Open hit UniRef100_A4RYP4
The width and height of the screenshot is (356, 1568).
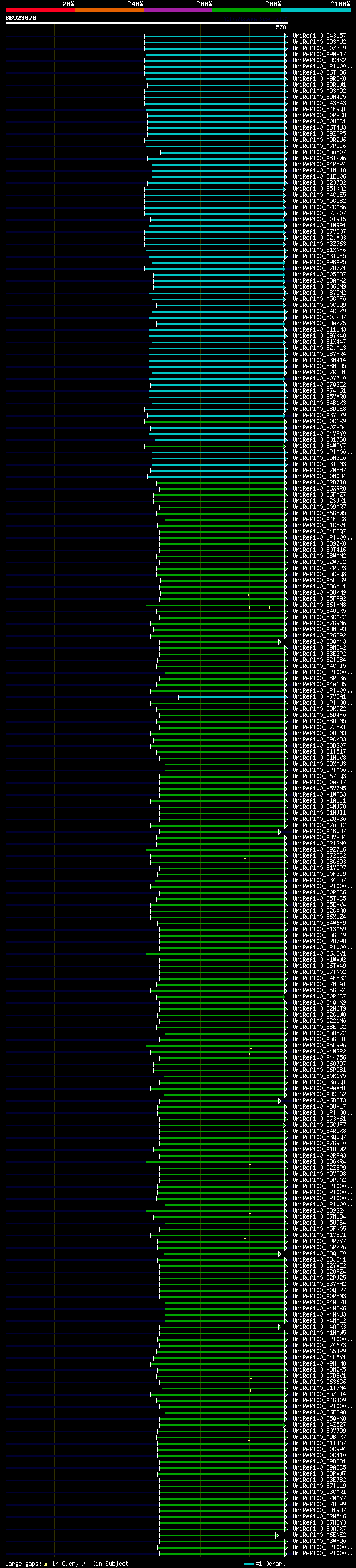[x=319, y=165]
